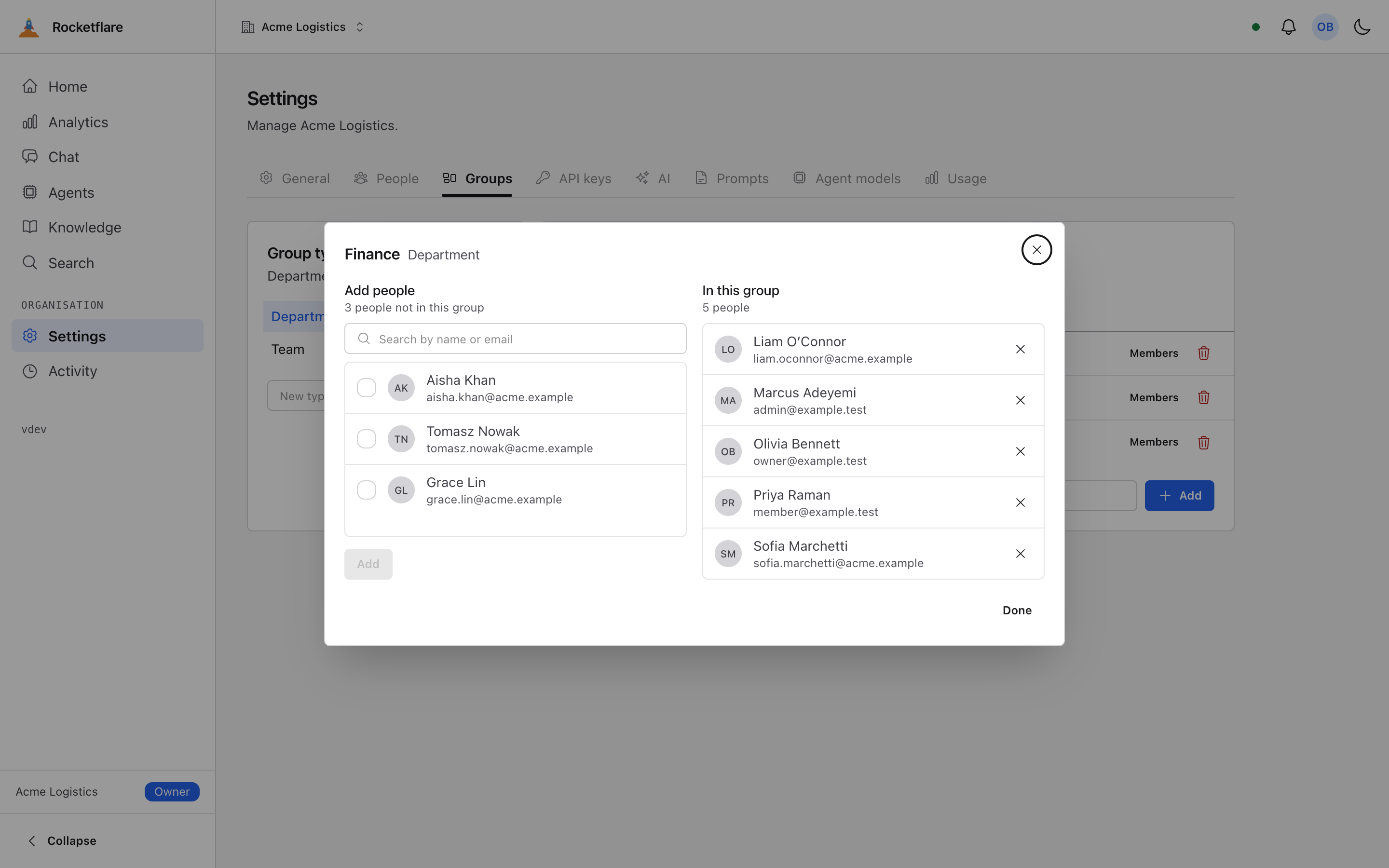
Task: Remove Liam O'Connor from the group
Action: pos(1021,349)
